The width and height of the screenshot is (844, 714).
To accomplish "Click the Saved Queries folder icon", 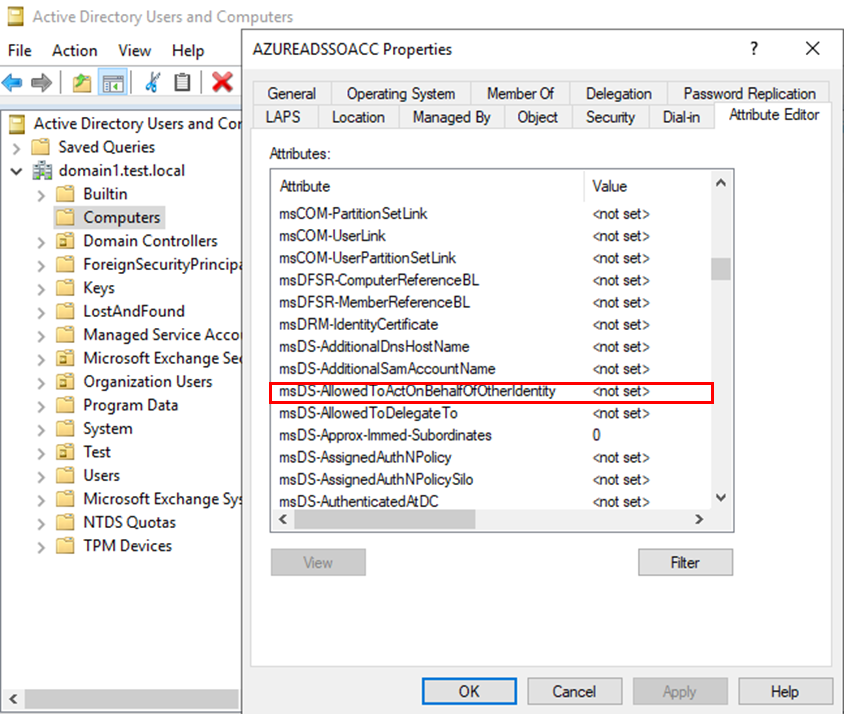I will pos(41,147).
